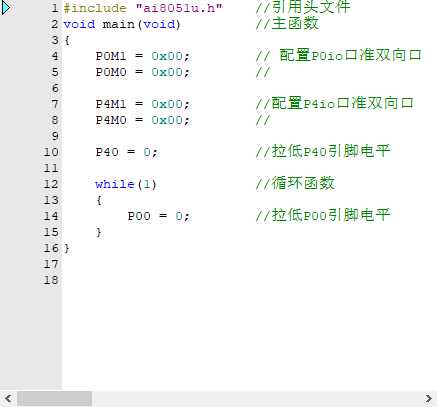Click the opening brace on line 3

click(67, 40)
